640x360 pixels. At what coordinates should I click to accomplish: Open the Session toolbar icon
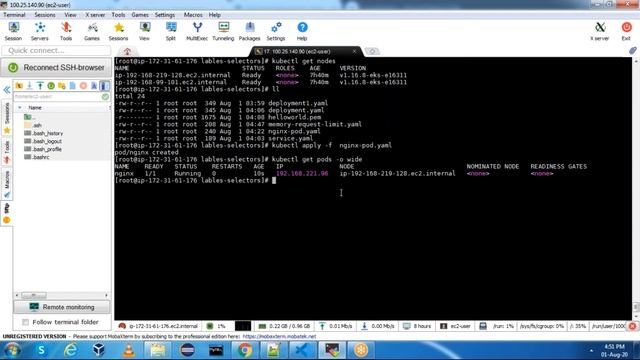coord(13,31)
